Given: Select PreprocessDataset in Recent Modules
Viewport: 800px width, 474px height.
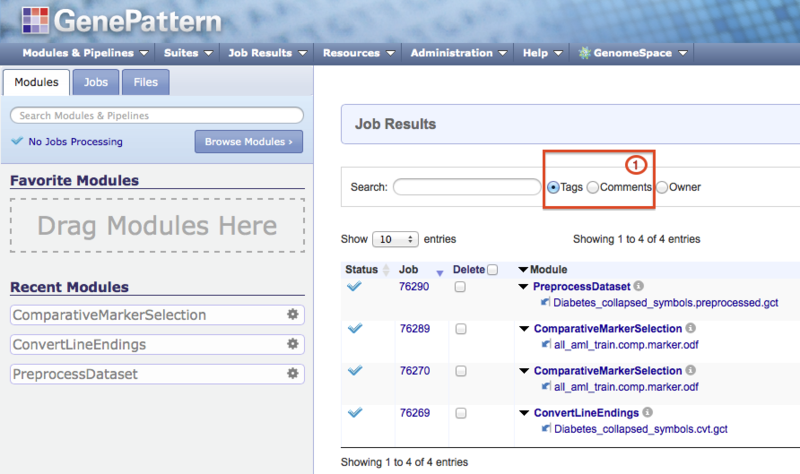Looking at the screenshot, I should [x=157, y=374].
